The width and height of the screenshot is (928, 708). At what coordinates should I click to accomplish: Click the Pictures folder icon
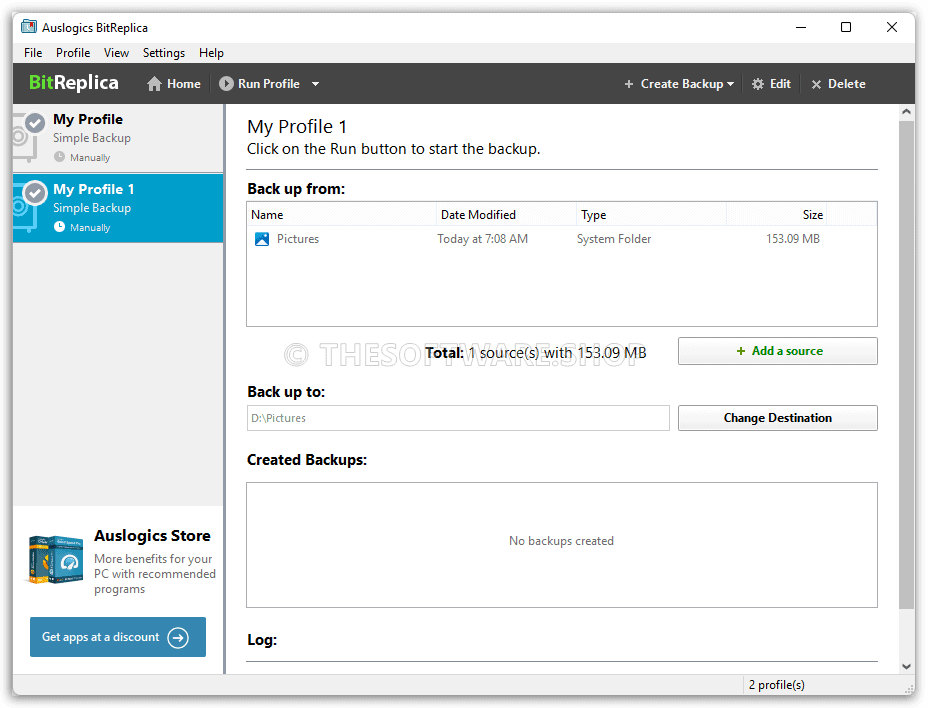pos(262,239)
